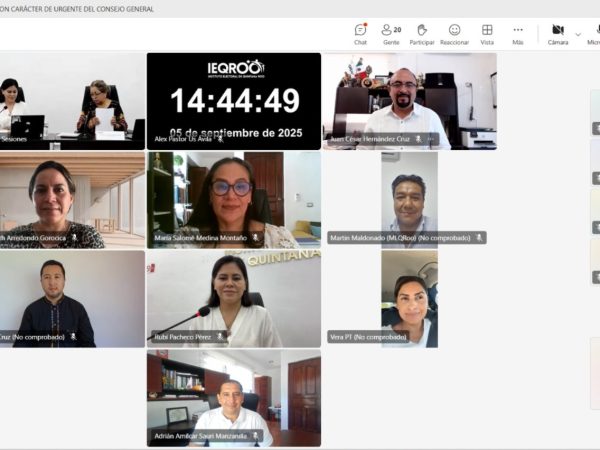The width and height of the screenshot is (600, 450).
Task: Open more options on Juan César's tile
Action: click(432, 139)
